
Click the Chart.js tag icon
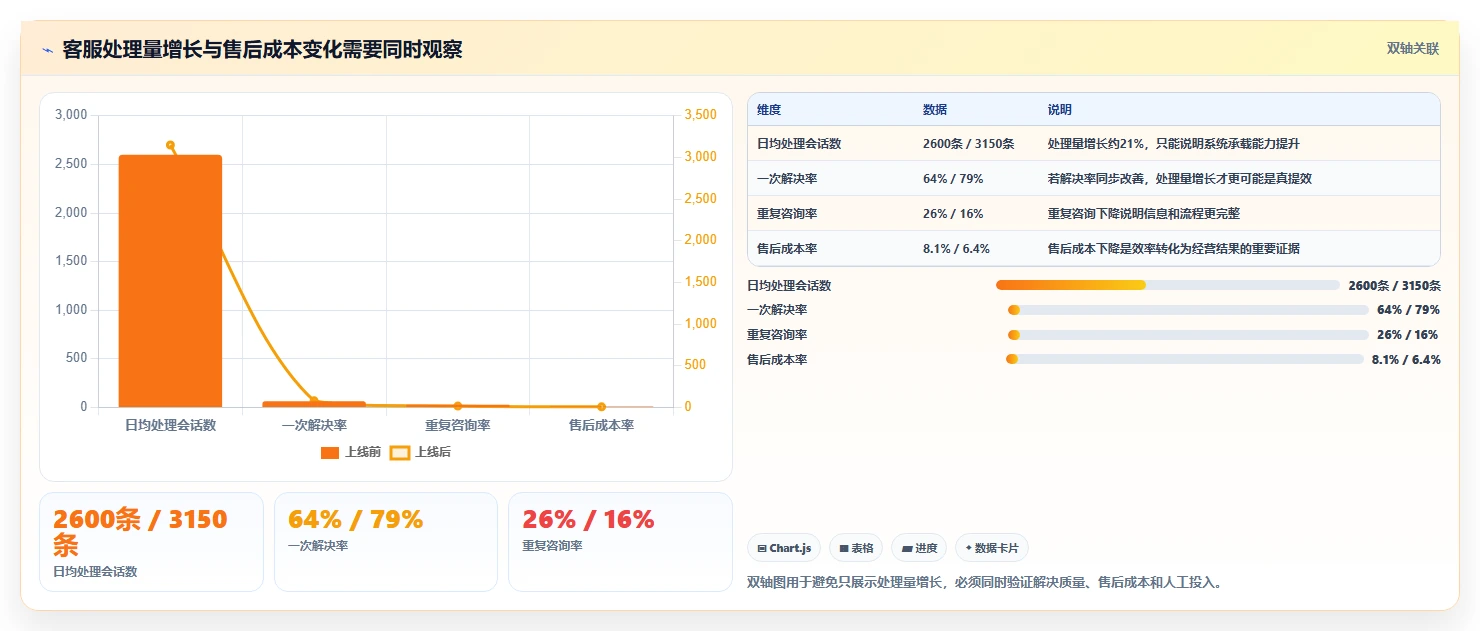(762, 549)
